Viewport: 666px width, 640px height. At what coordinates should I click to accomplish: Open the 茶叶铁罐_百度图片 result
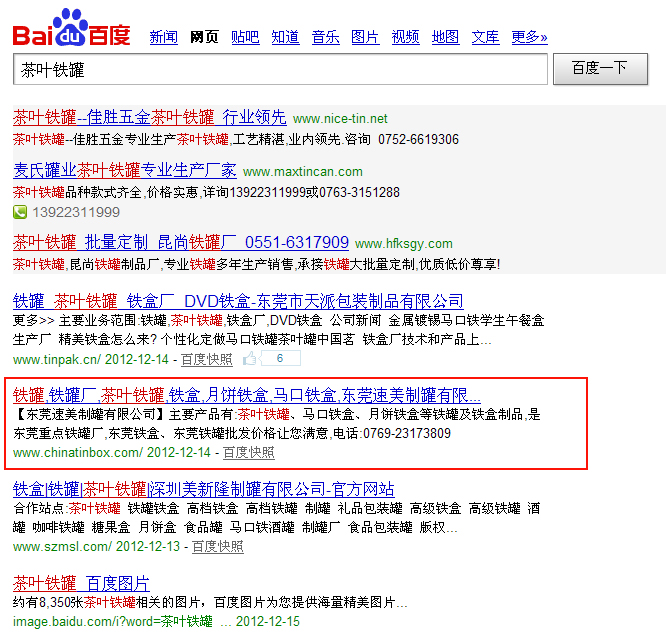(x=81, y=582)
